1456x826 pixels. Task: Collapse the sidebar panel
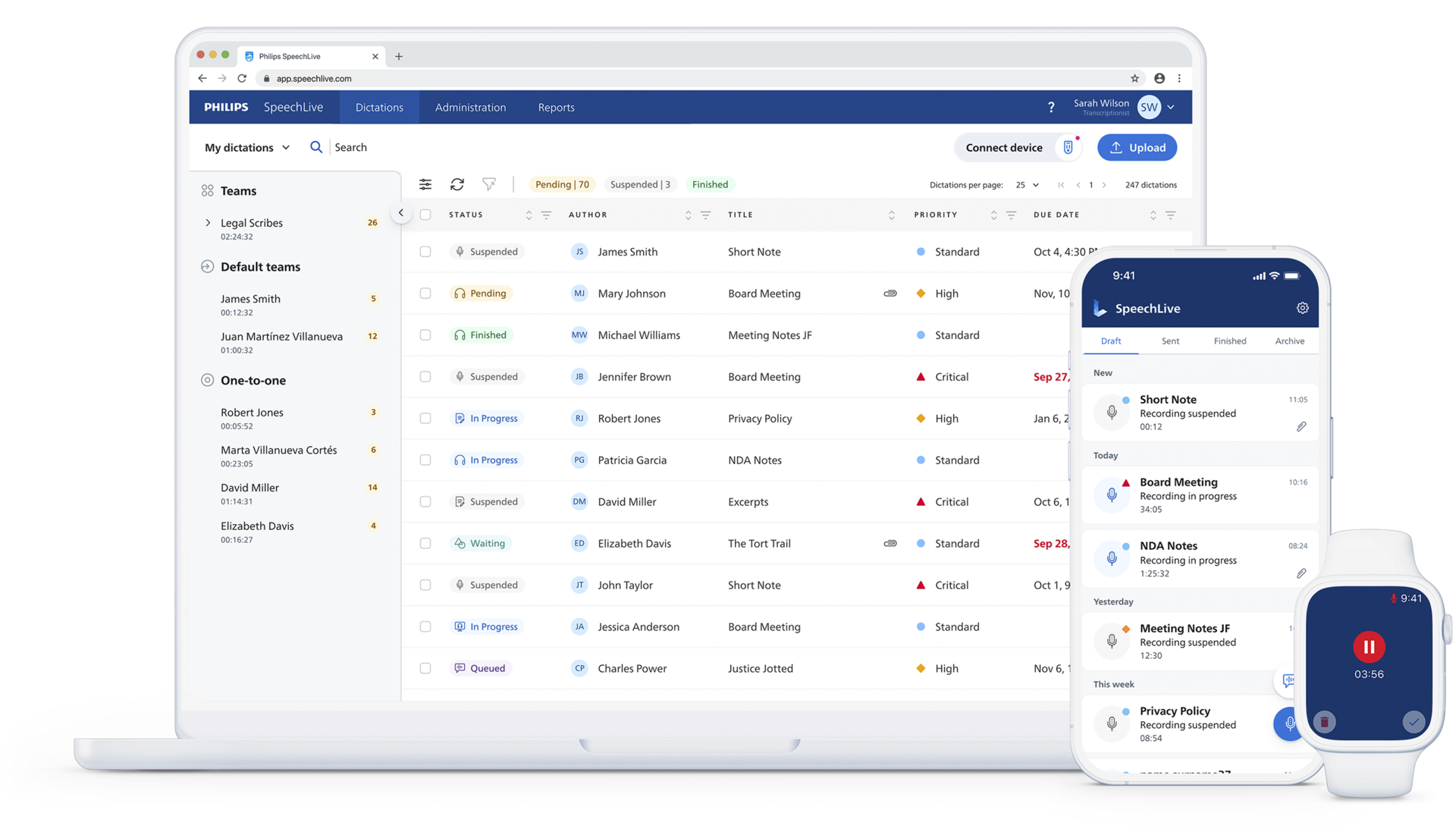coord(401,213)
